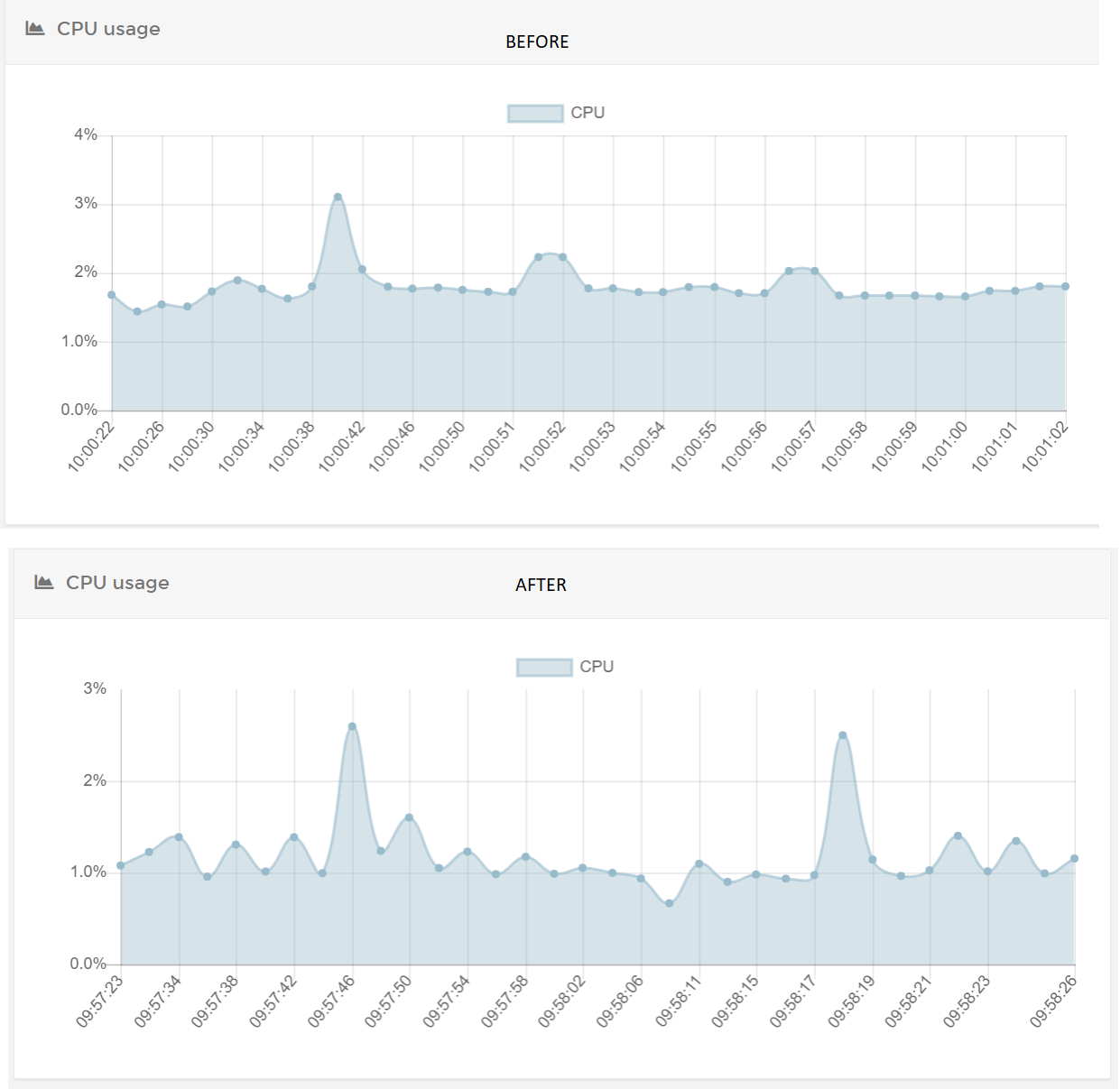
Task: Toggle the CPU legend swatch in the BEFORE chart
Action: 535,113
